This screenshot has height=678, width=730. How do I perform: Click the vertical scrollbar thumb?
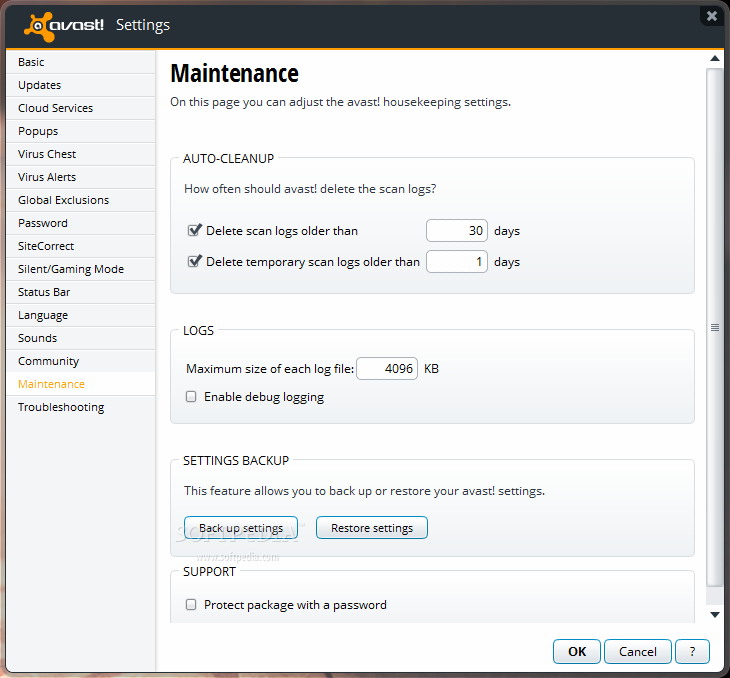point(715,327)
